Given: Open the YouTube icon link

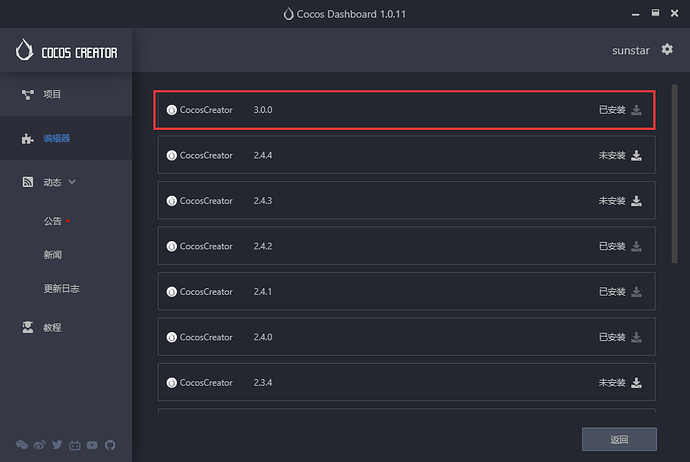Looking at the screenshot, I should (92, 445).
